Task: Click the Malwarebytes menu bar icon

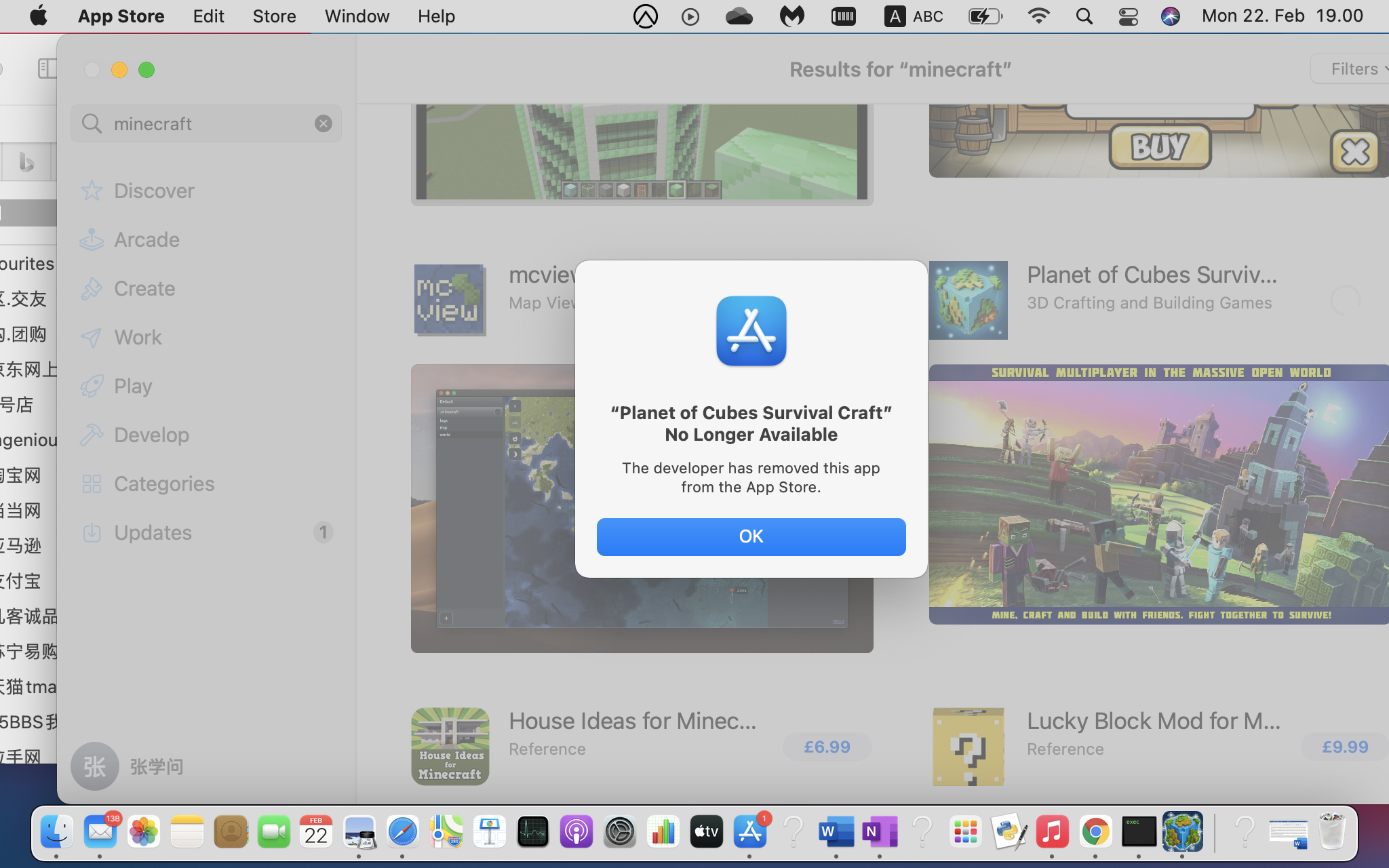Action: point(791,16)
